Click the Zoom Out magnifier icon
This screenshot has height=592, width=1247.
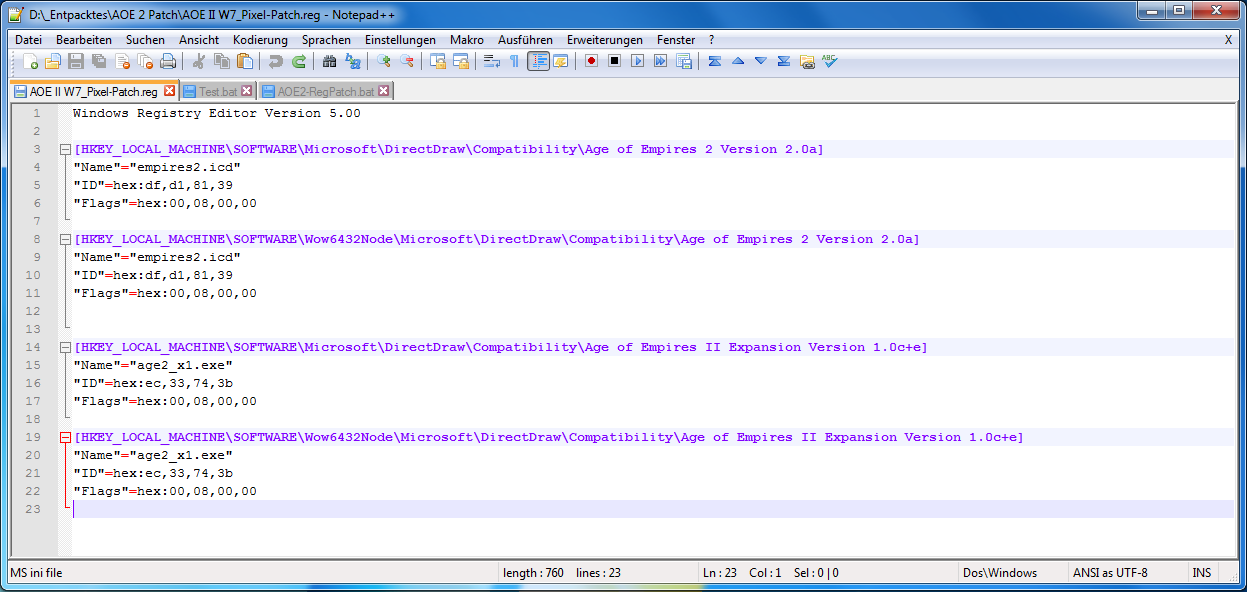pos(407,61)
